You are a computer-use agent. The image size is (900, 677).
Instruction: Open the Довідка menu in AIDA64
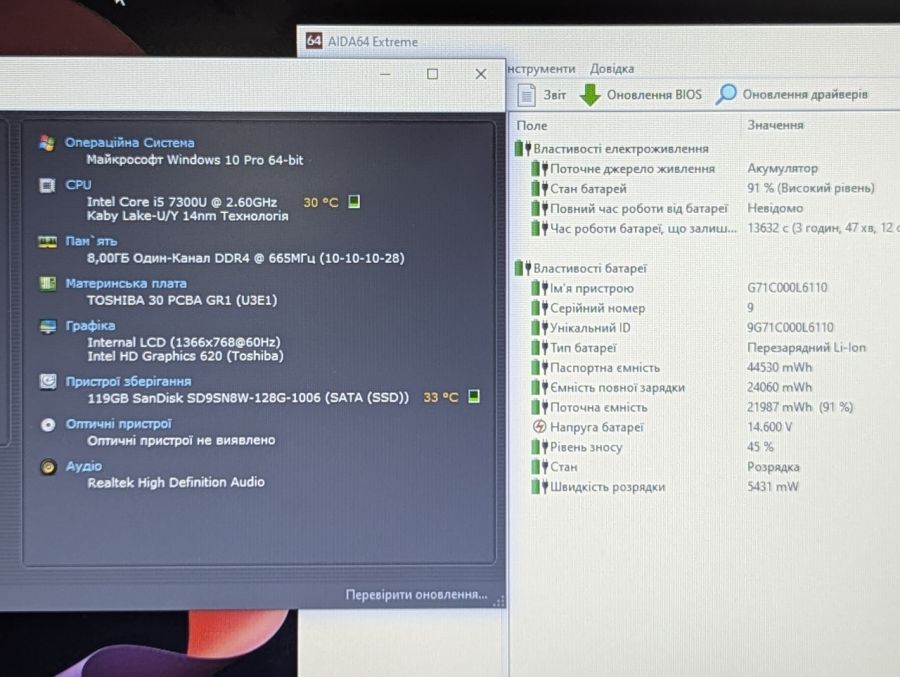[x=612, y=69]
